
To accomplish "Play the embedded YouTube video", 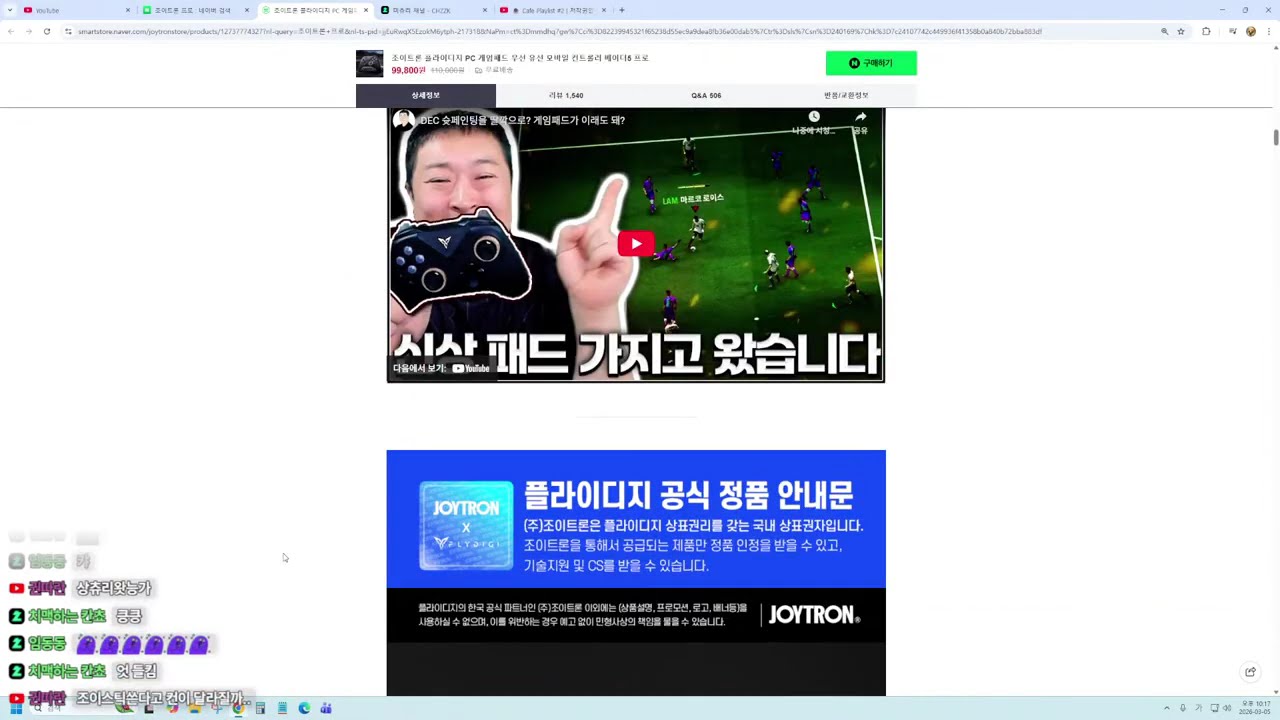I will pyautogui.click(x=636, y=244).
